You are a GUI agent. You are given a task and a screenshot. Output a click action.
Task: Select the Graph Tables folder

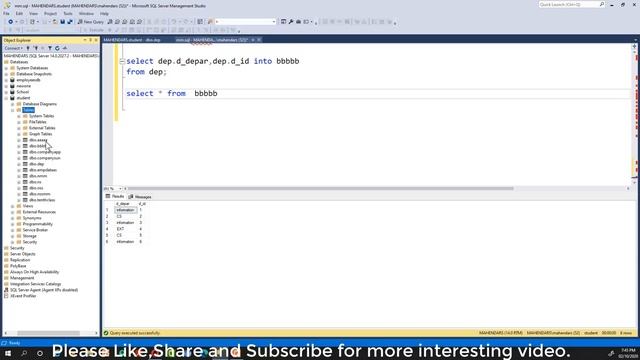[x=40, y=134]
